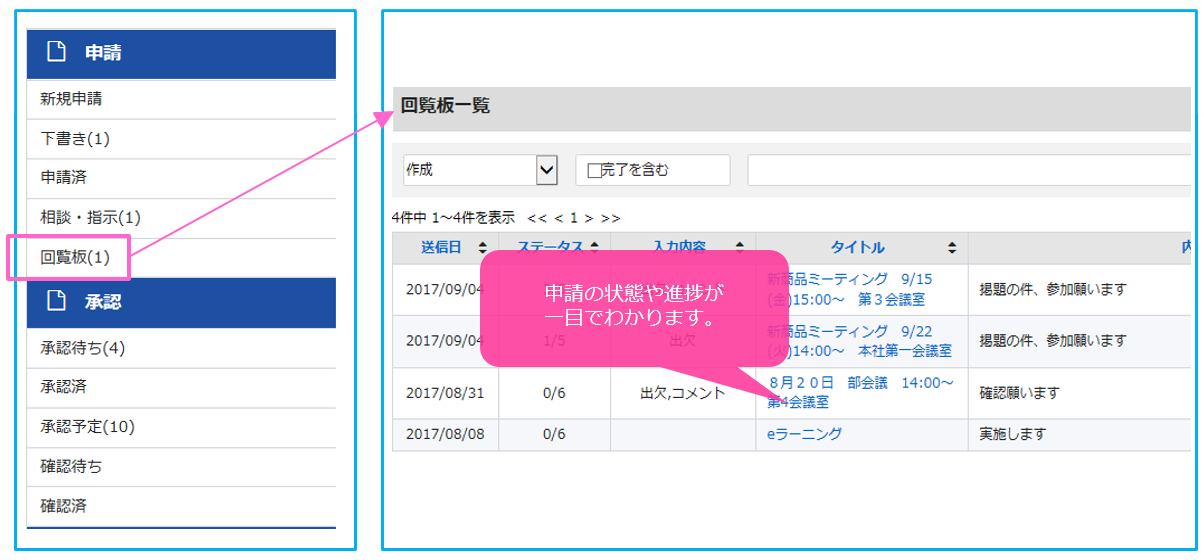Open 相談・指示(1) menu entry

[x=181, y=218]
